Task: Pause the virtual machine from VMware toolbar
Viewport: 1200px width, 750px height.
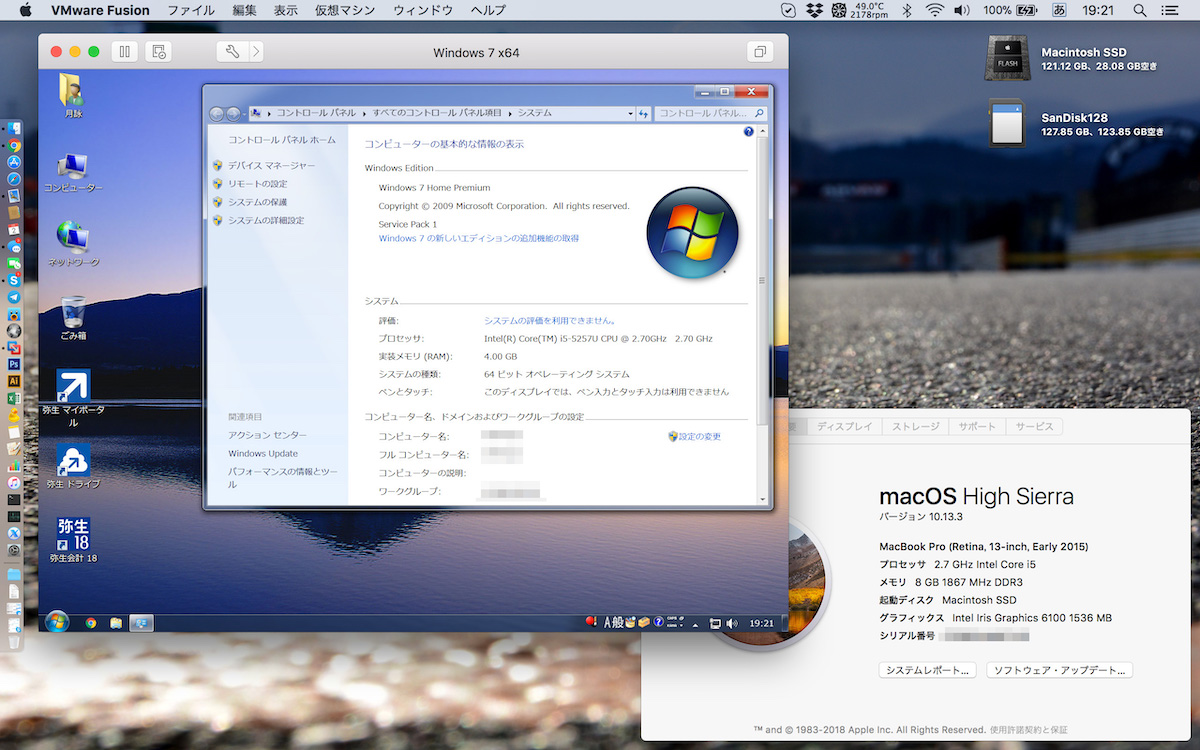Action: point(125,52)
